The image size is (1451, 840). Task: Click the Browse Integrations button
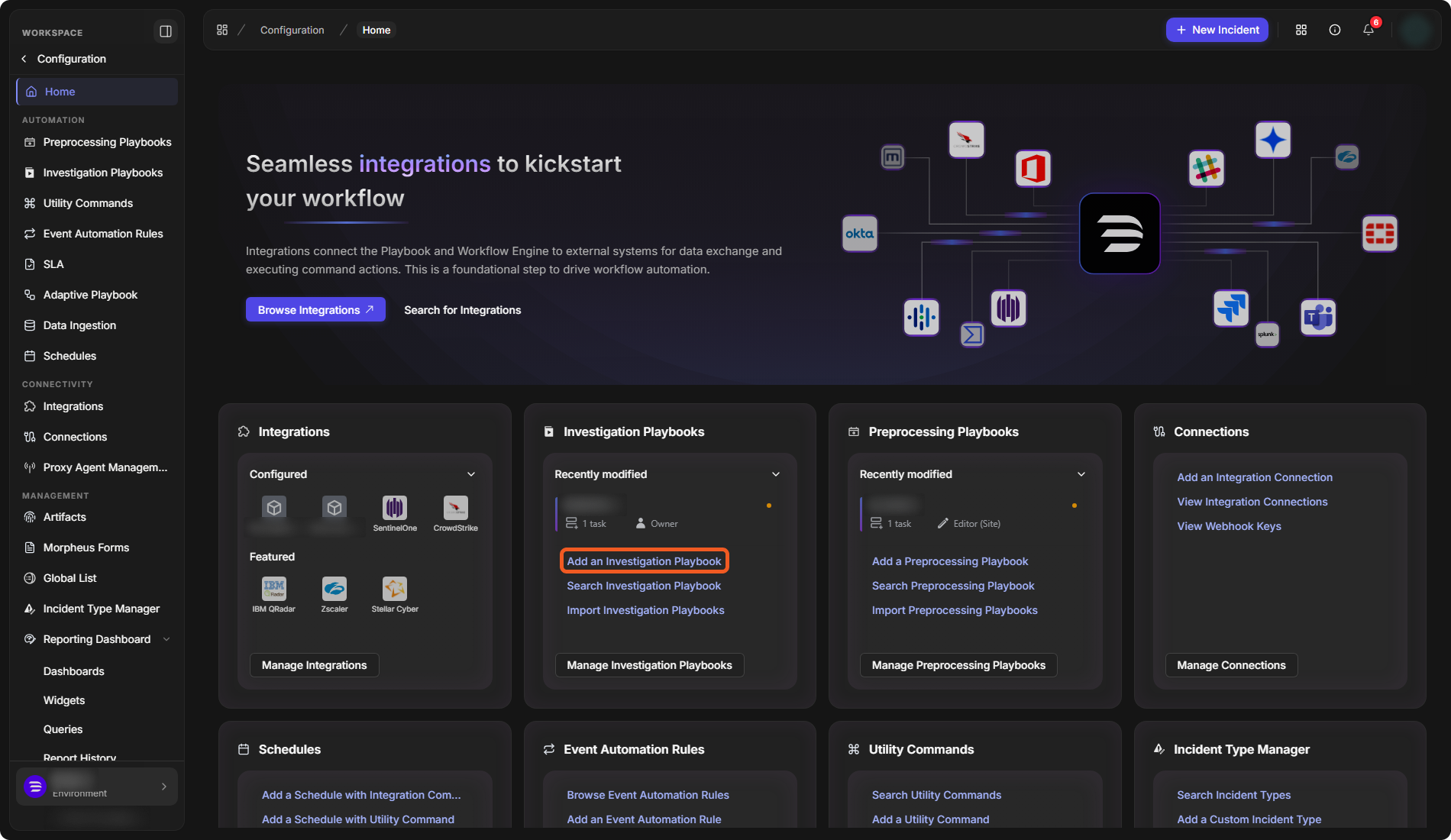[315, 309]
